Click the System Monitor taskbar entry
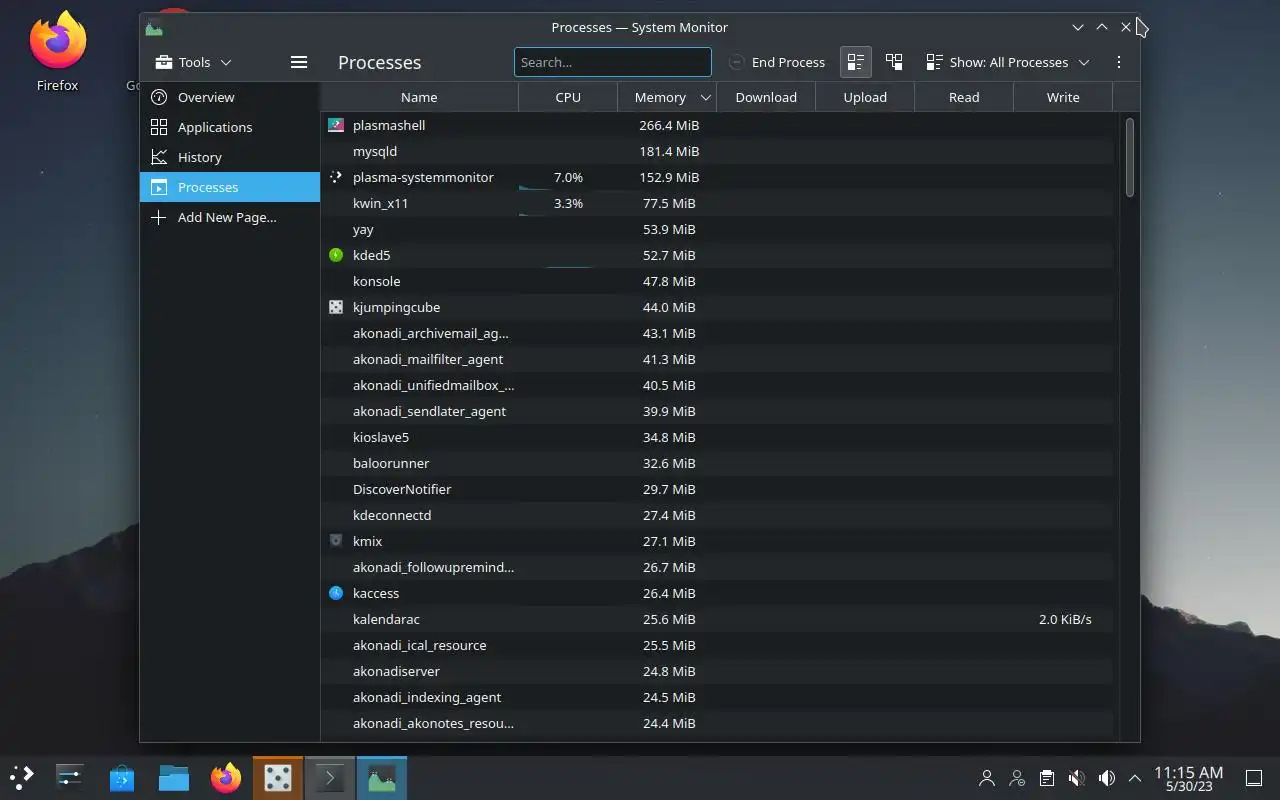Image resolution: width=1280 pixels, height=800 pixels. [x=382, y=777]
